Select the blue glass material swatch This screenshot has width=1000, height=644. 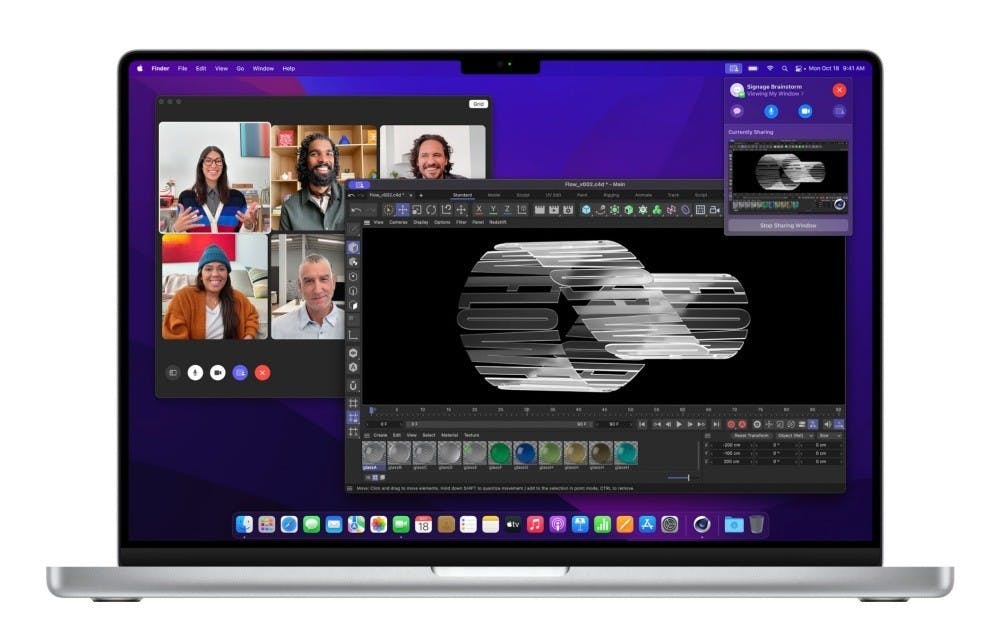(x=525, y=453)
